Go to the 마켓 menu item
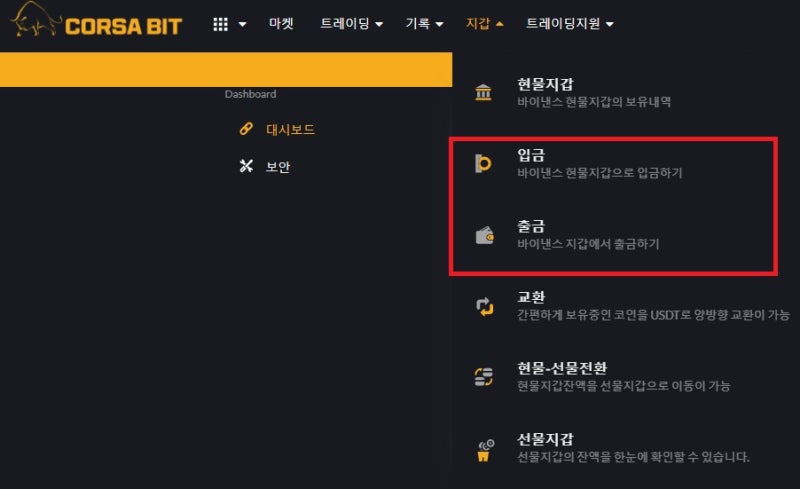This screenshot has height=489, width=800. (281, 23)
